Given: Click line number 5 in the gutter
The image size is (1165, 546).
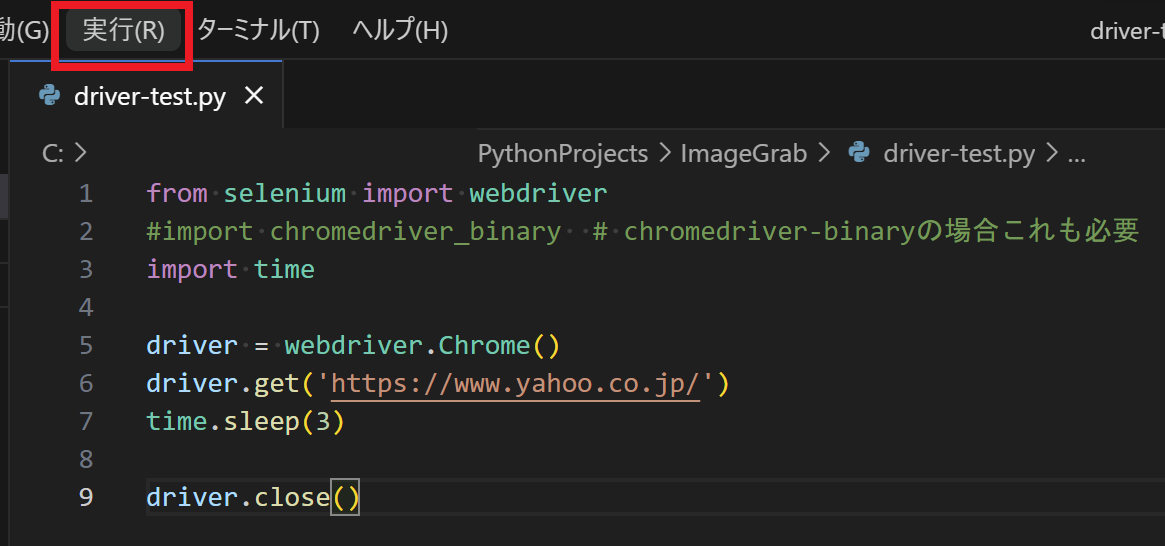Looking at the screenshot, I should click(x=85, y=345).
